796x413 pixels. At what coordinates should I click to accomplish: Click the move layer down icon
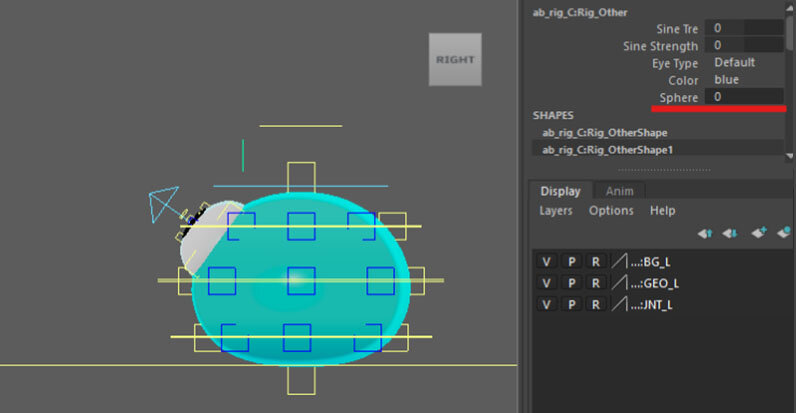730,233
